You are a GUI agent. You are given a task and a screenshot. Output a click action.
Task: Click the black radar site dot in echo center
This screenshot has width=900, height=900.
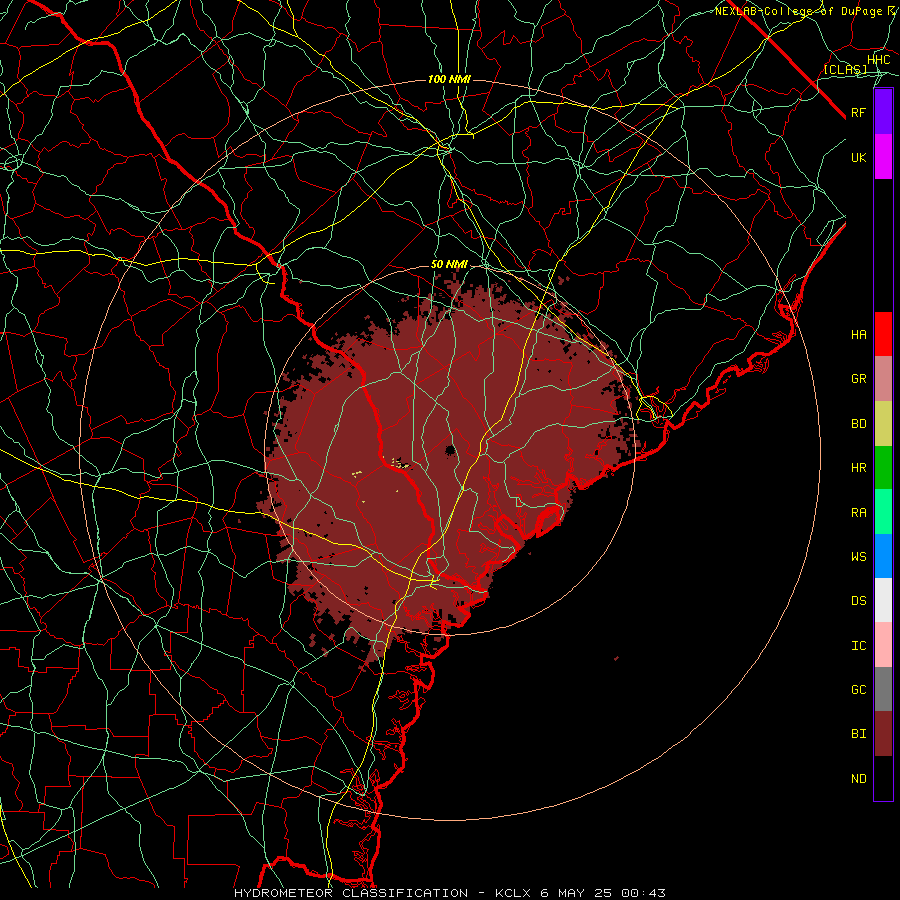point(450,451)
